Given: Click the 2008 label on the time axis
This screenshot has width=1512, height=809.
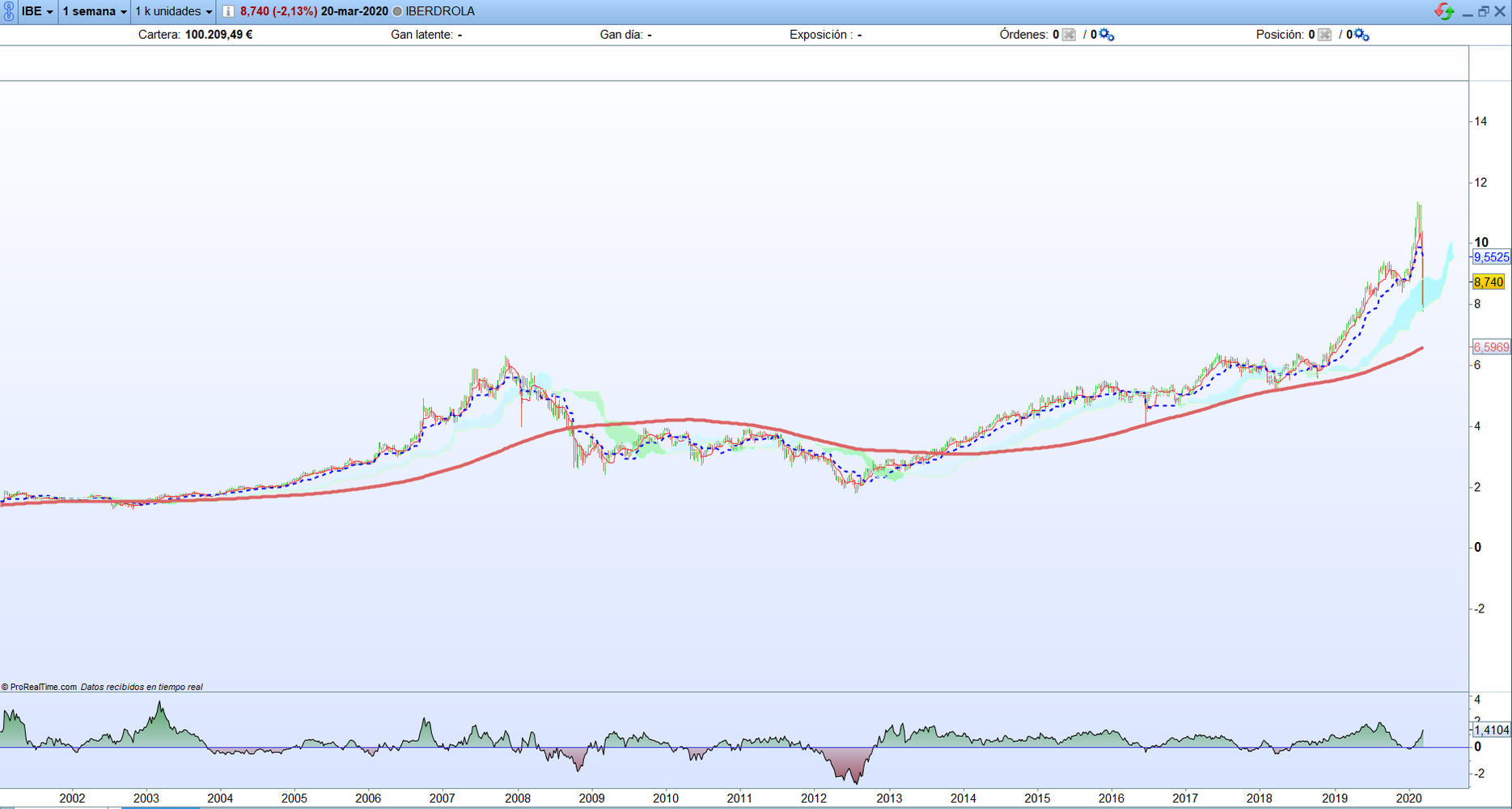Looking at the screenshot, I should [x=517, y=798].
